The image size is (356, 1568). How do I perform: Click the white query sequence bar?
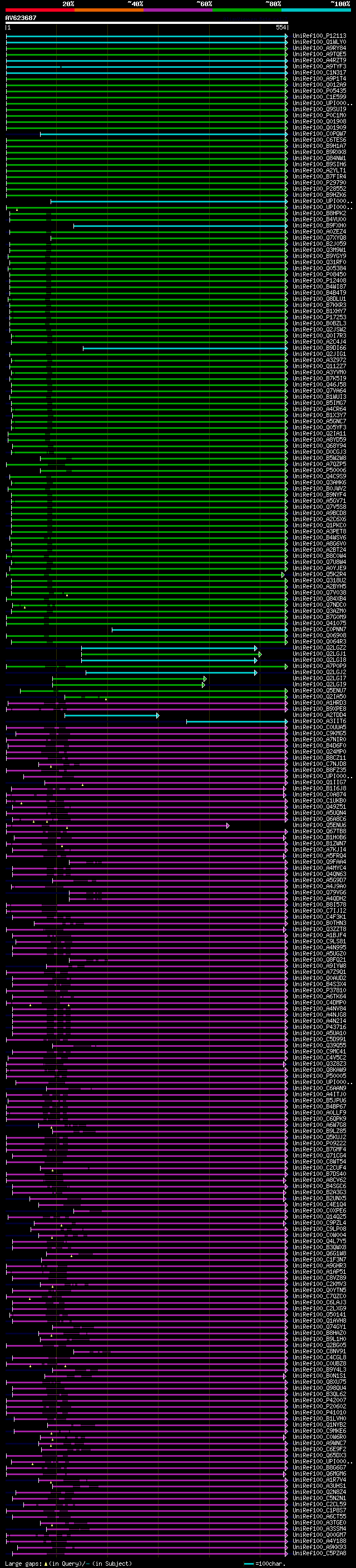[x=147, y=22]
